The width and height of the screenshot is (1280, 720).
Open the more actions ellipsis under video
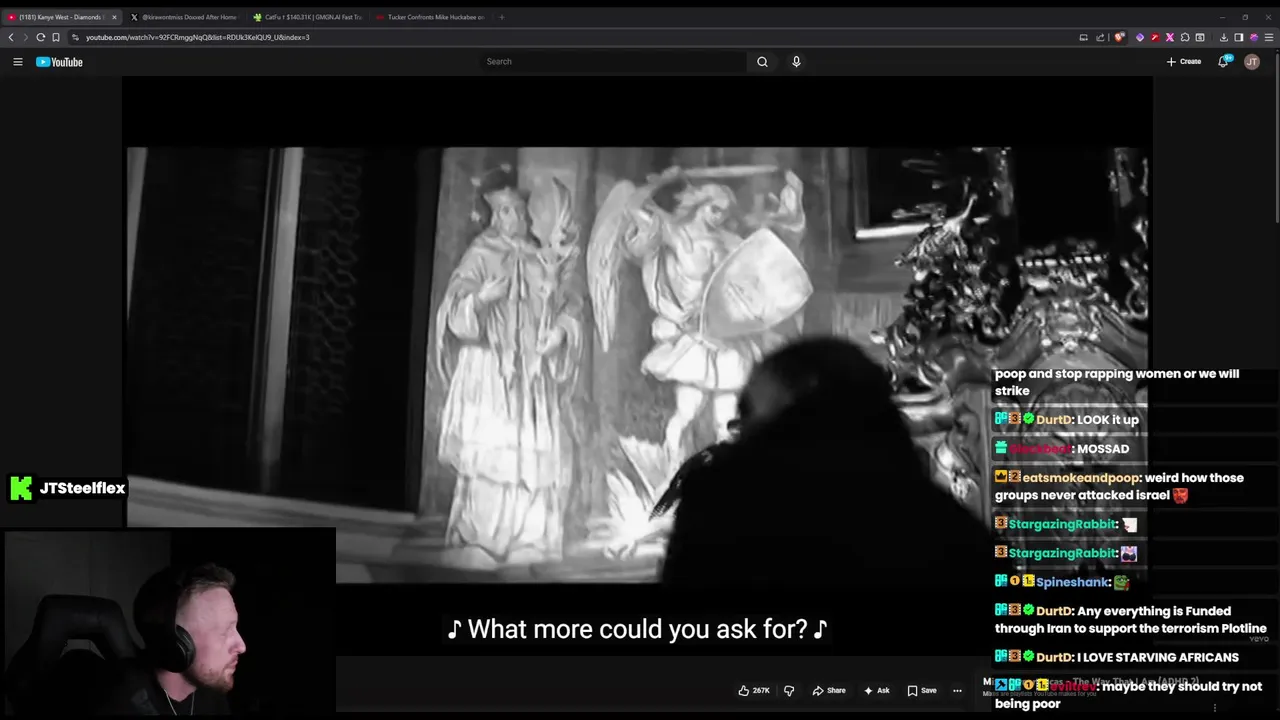tap(957, 690)
